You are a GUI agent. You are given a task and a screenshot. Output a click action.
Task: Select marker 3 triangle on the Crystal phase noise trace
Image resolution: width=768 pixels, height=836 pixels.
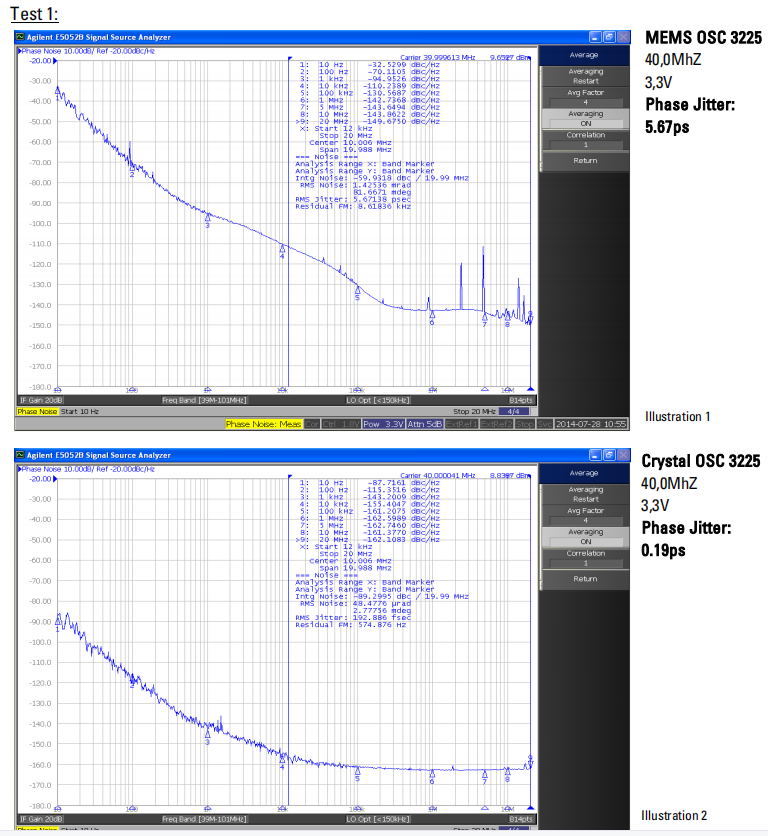(207, 736)
